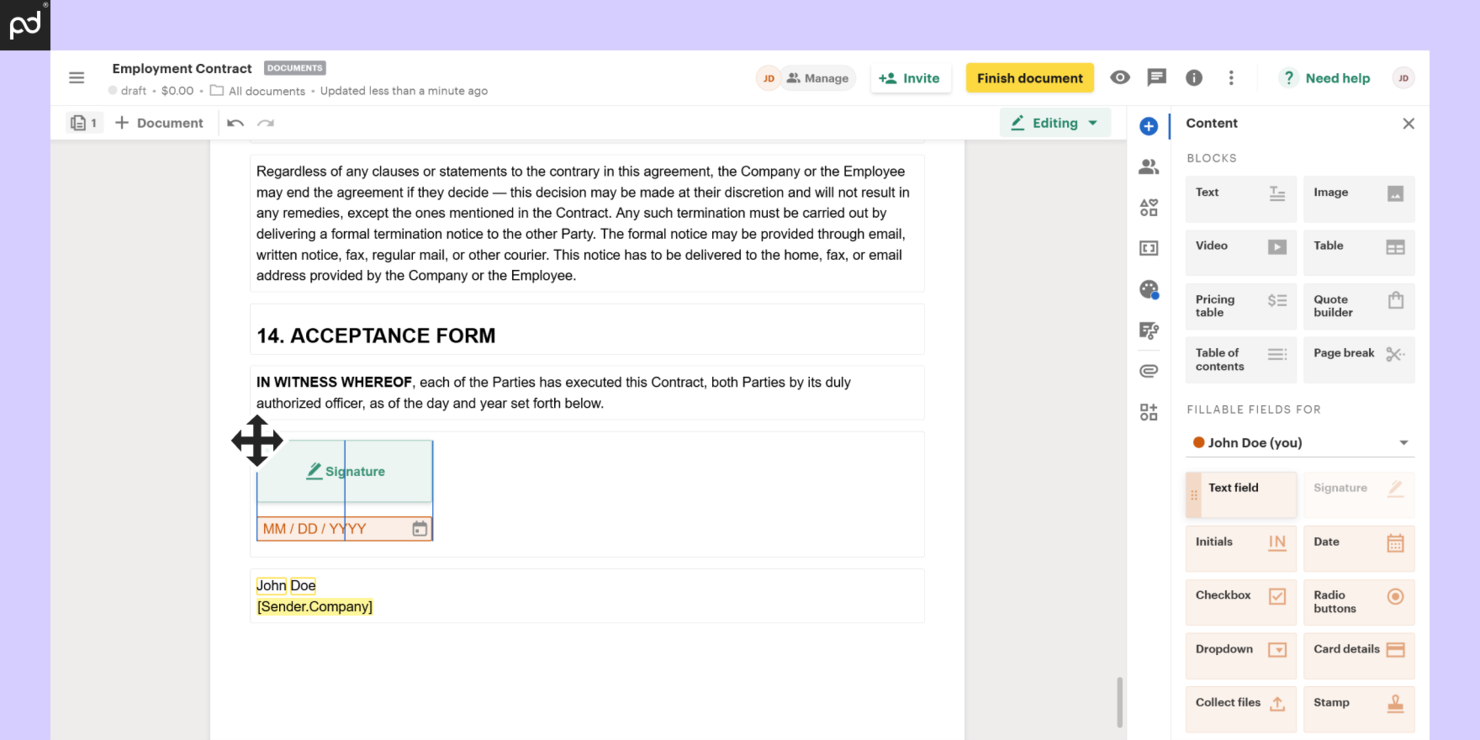Image resolution: width=1480 pixels, height=740 pixels.
Task: Open the attachments paperclip sidebar icon
Action: (1148, 371)
